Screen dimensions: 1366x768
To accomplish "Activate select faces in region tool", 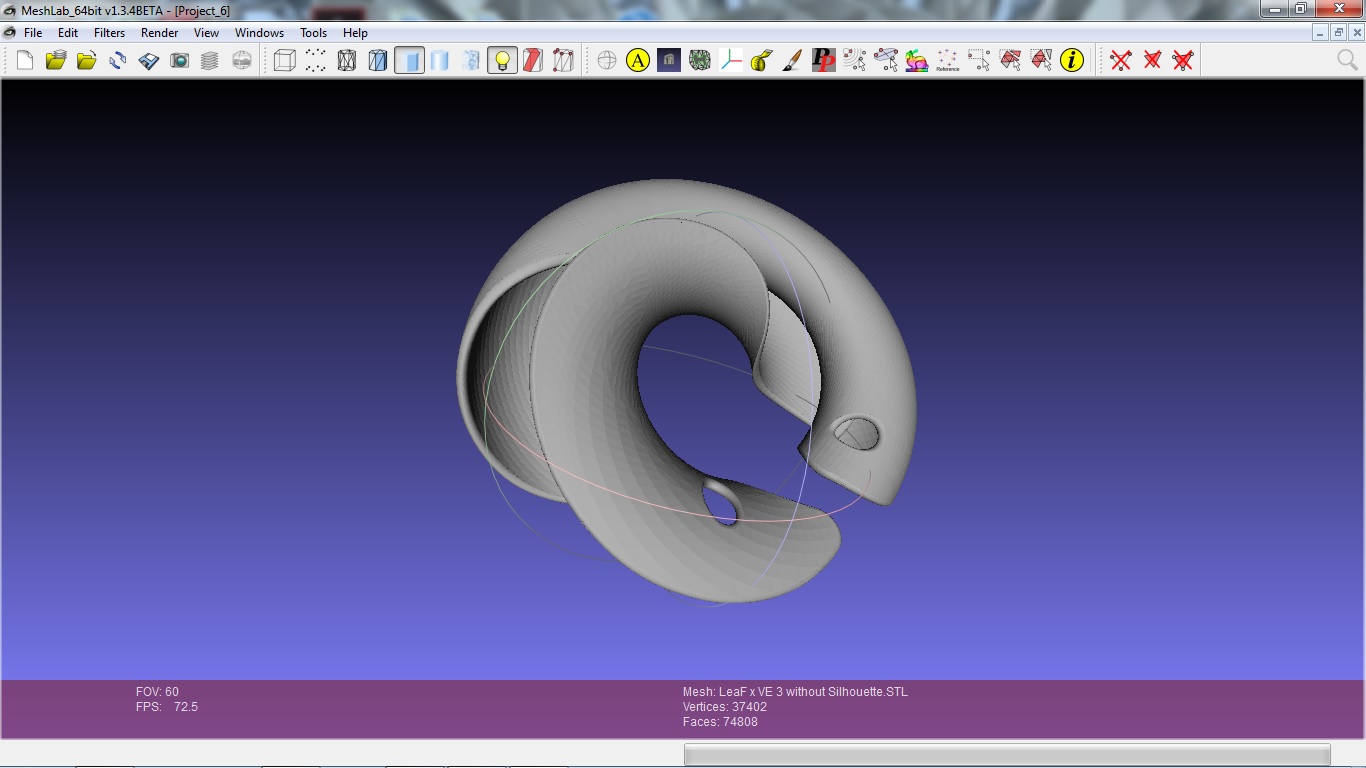I will (x=1010, y=61).
